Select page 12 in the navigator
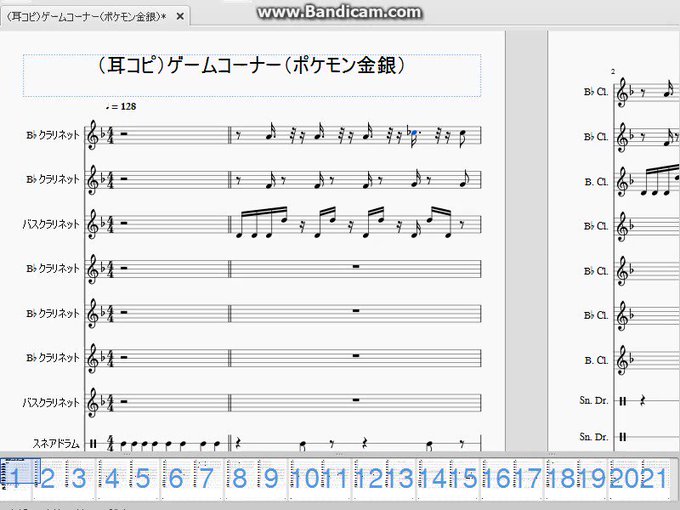This screenshot has height=510, width=680. (x=368, y=479)
